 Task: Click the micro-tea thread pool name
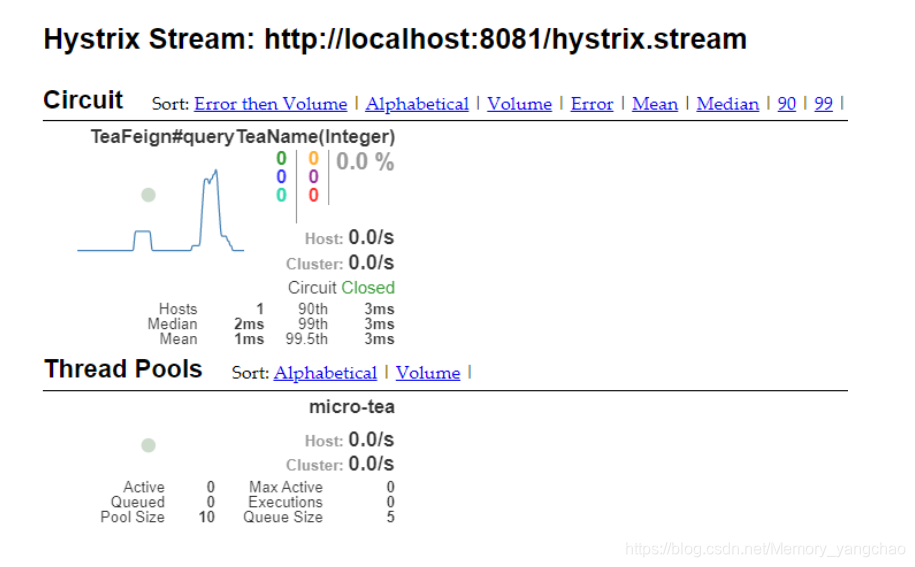[352, 407]
